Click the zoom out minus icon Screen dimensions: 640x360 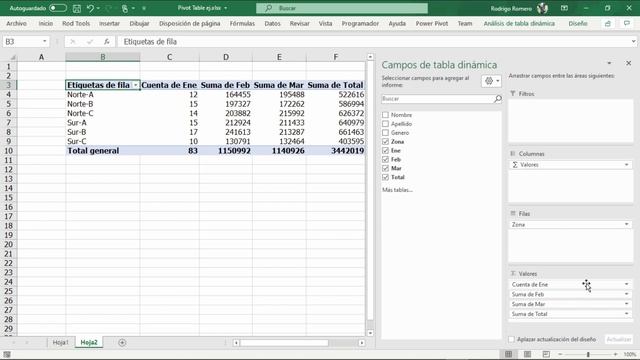560,354
